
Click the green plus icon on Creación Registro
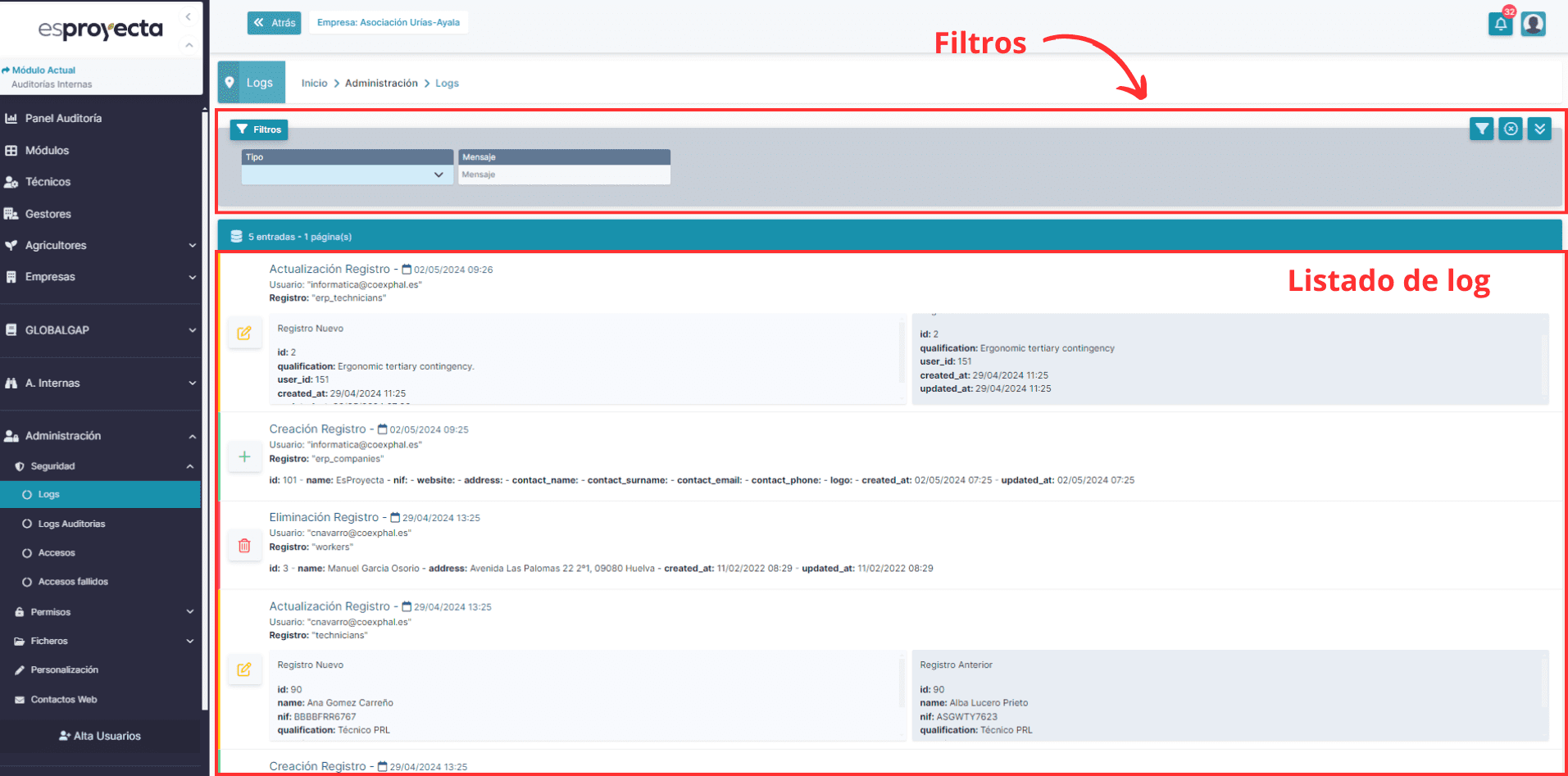tap(244, 456)
